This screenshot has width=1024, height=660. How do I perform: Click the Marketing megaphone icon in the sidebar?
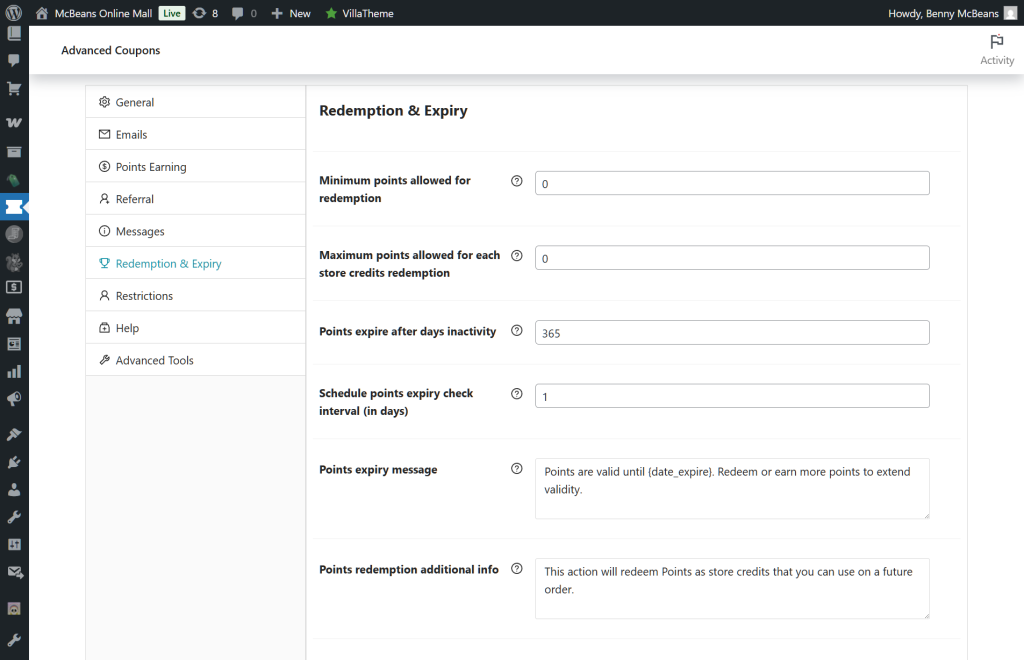click(13, 398)
